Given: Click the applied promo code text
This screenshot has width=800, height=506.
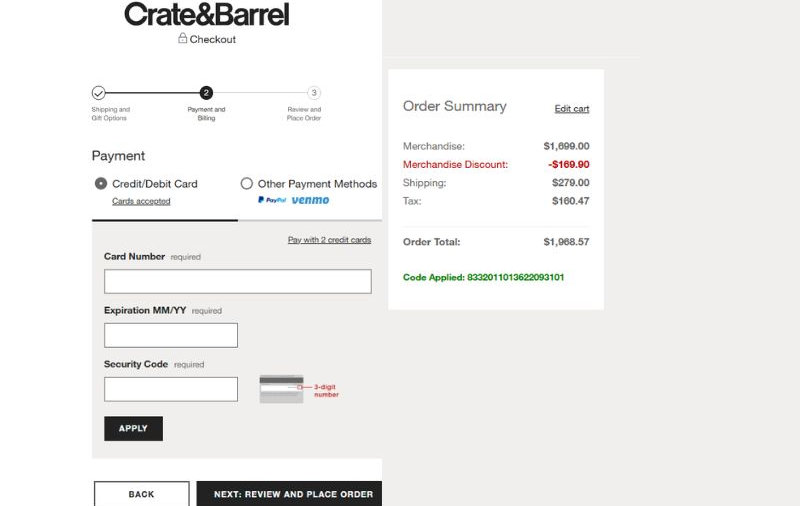Looking at the screenshot, I should coord(483,277).
